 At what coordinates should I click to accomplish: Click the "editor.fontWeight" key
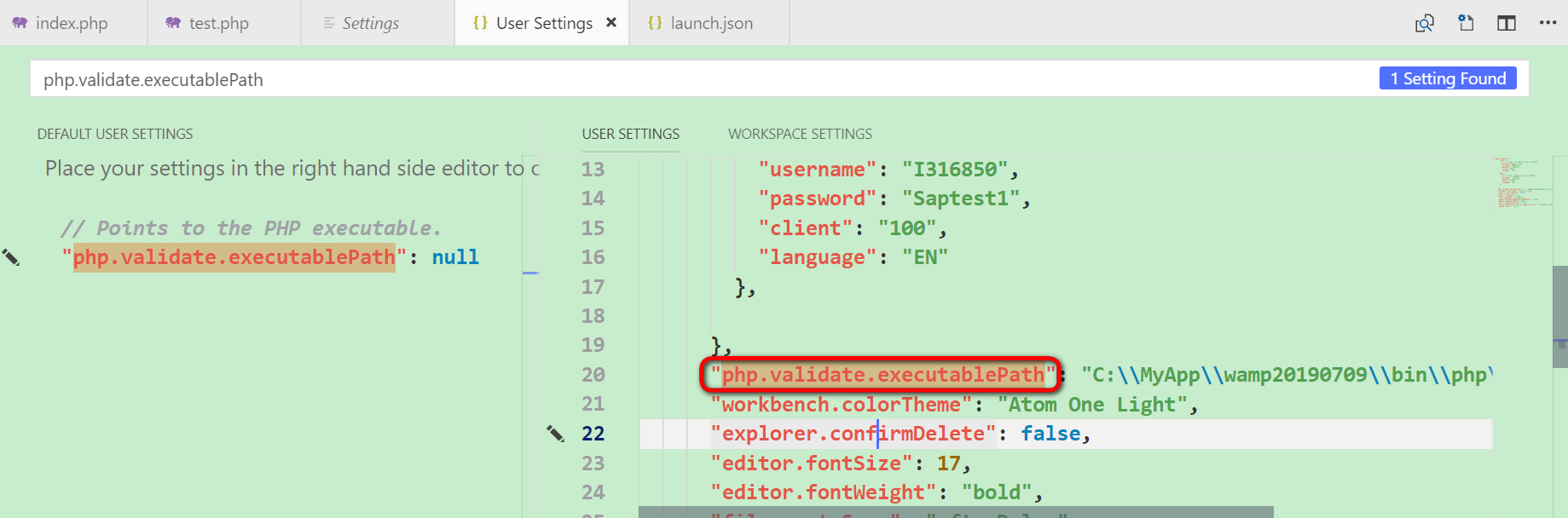tap(824, 492)
